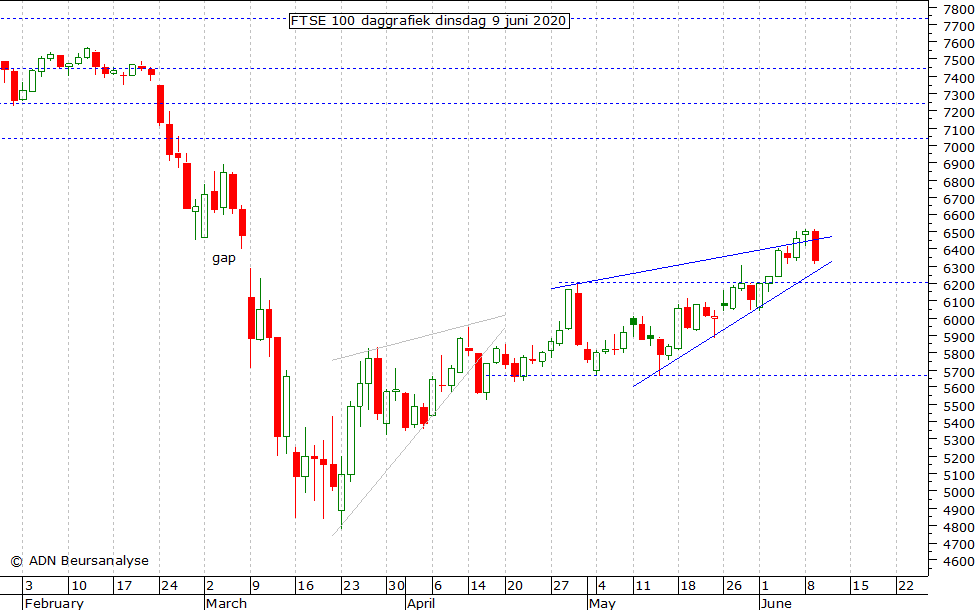Click date label 23 on time axis
Viewport: 979px width, 610px height.
[x=352, y=586]
